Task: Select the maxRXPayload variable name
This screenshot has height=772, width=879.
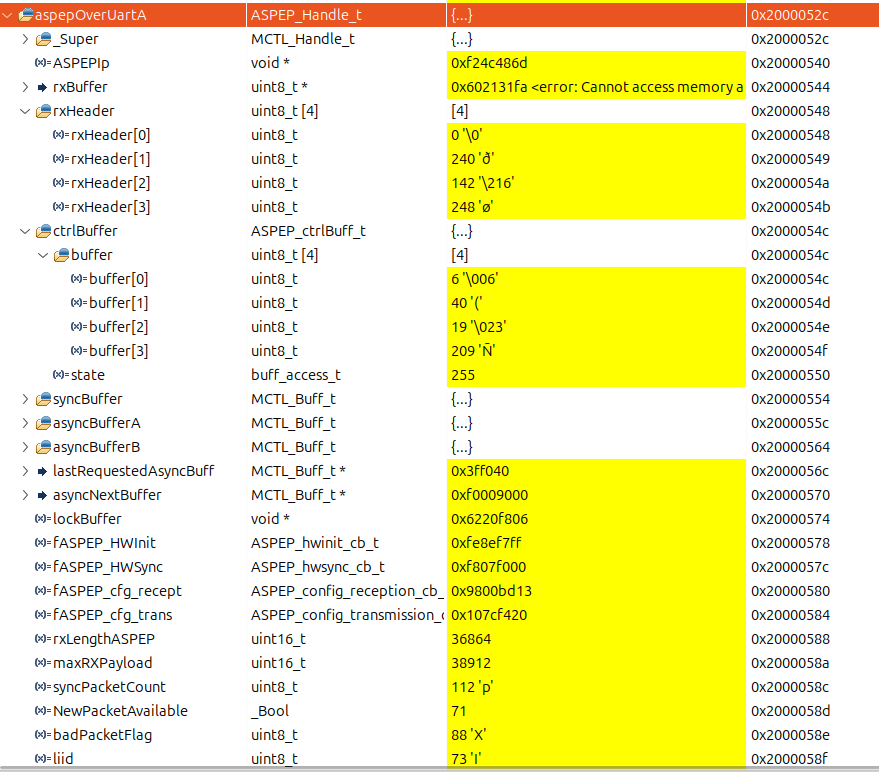Action: (x=103, y=663)
